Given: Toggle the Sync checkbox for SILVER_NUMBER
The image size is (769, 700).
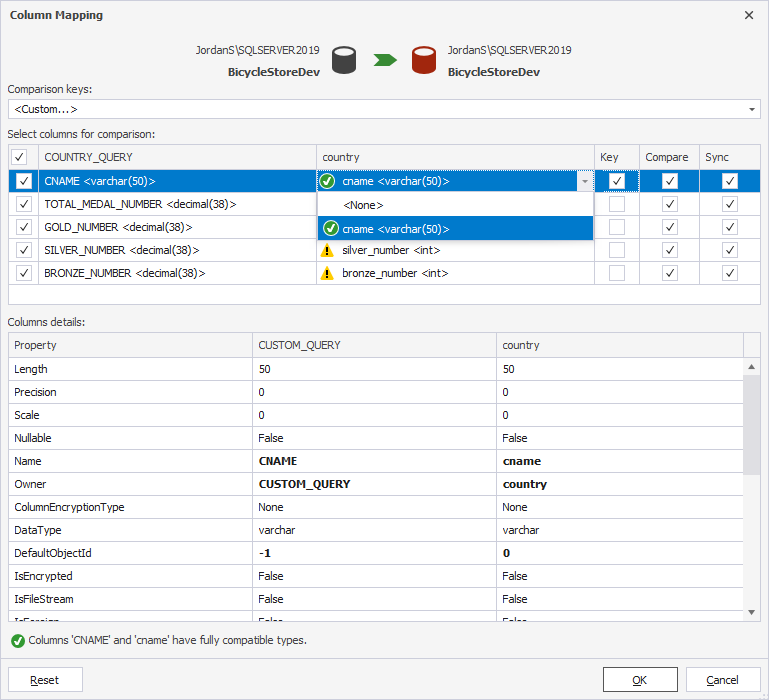Looking at the screenshot, I should pyautogui.click(x=730, y=250).
